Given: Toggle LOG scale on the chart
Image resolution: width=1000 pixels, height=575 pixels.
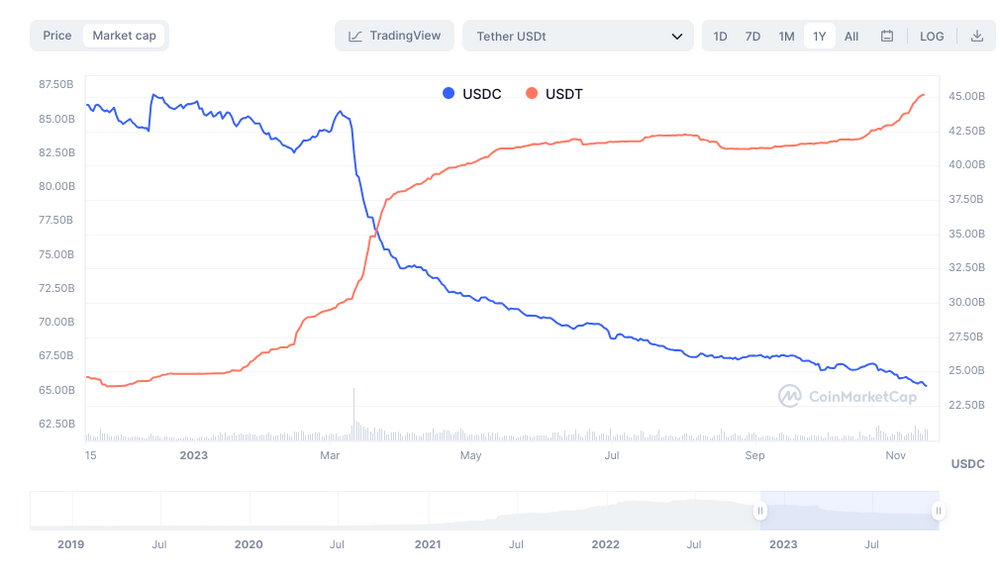Looking at the screenshot, I should 932,36.
